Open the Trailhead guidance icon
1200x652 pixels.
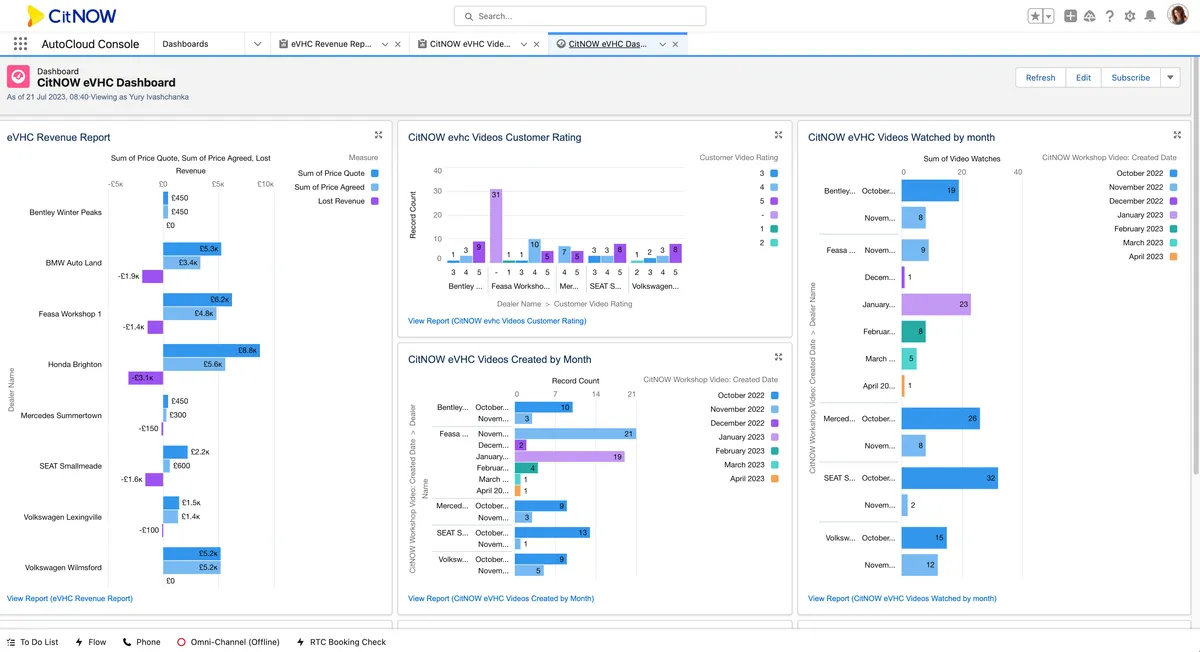(1089, 16)
